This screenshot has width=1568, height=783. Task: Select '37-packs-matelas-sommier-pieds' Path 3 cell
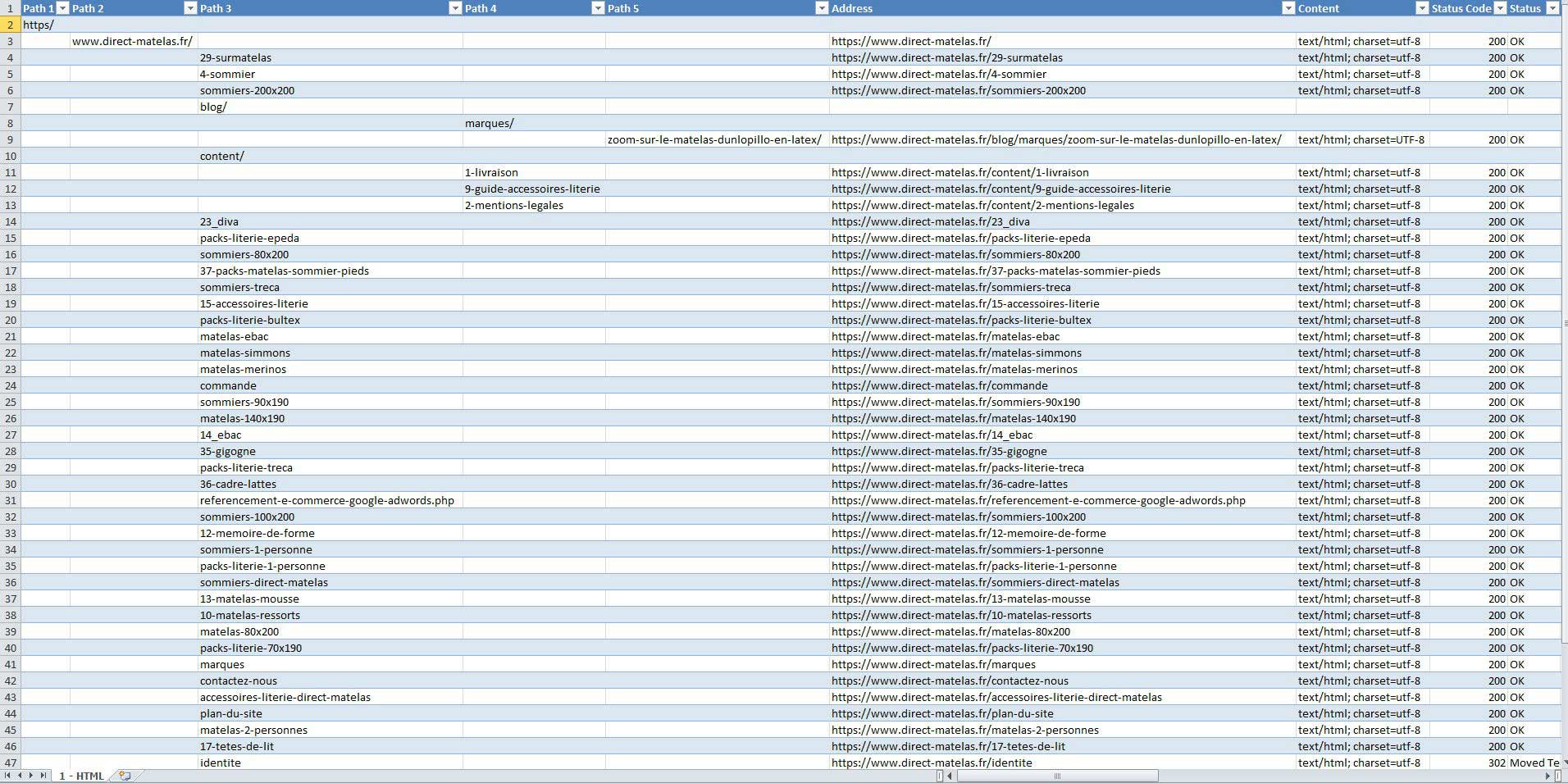(x=330, y=271)
